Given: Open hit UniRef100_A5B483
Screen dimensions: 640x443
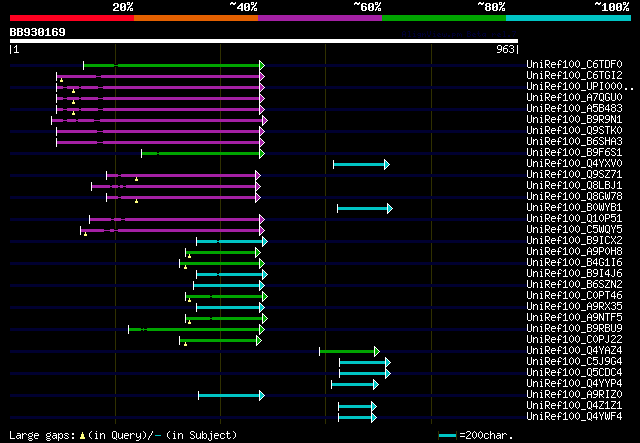Looking at the screenshot, I should (574, 109).
